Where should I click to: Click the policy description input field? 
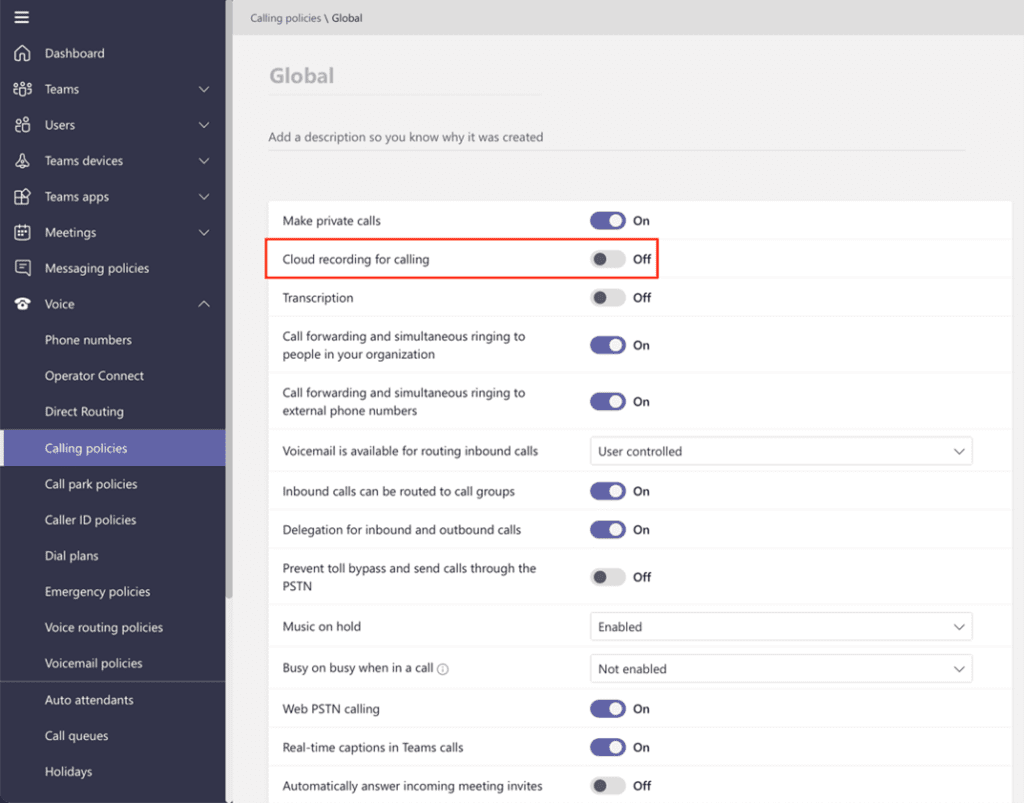pos(615,137)
